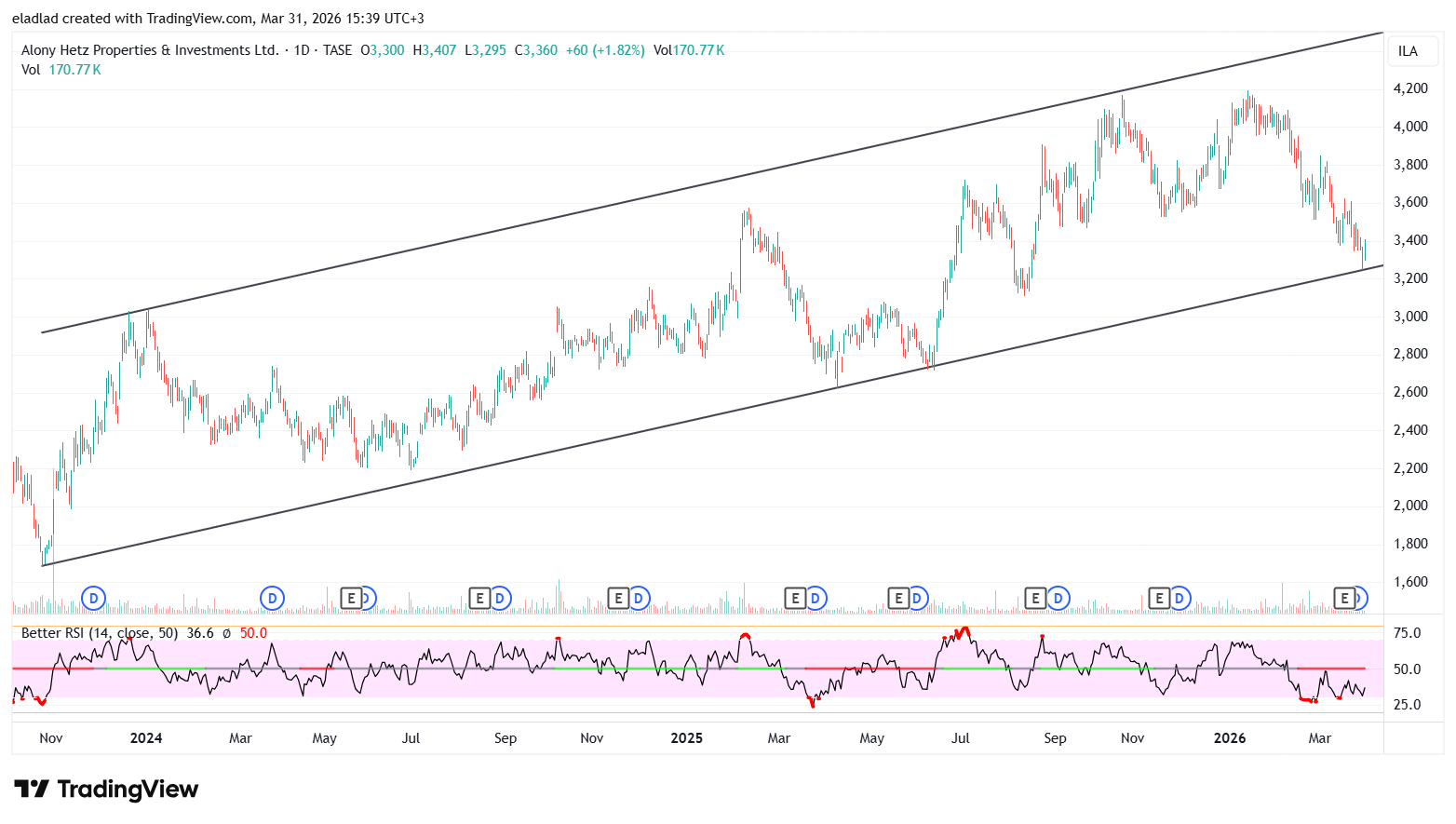Click the 25.0 RSI scale label
This screenshot has width=1456, height=824.
(1407, 705)
